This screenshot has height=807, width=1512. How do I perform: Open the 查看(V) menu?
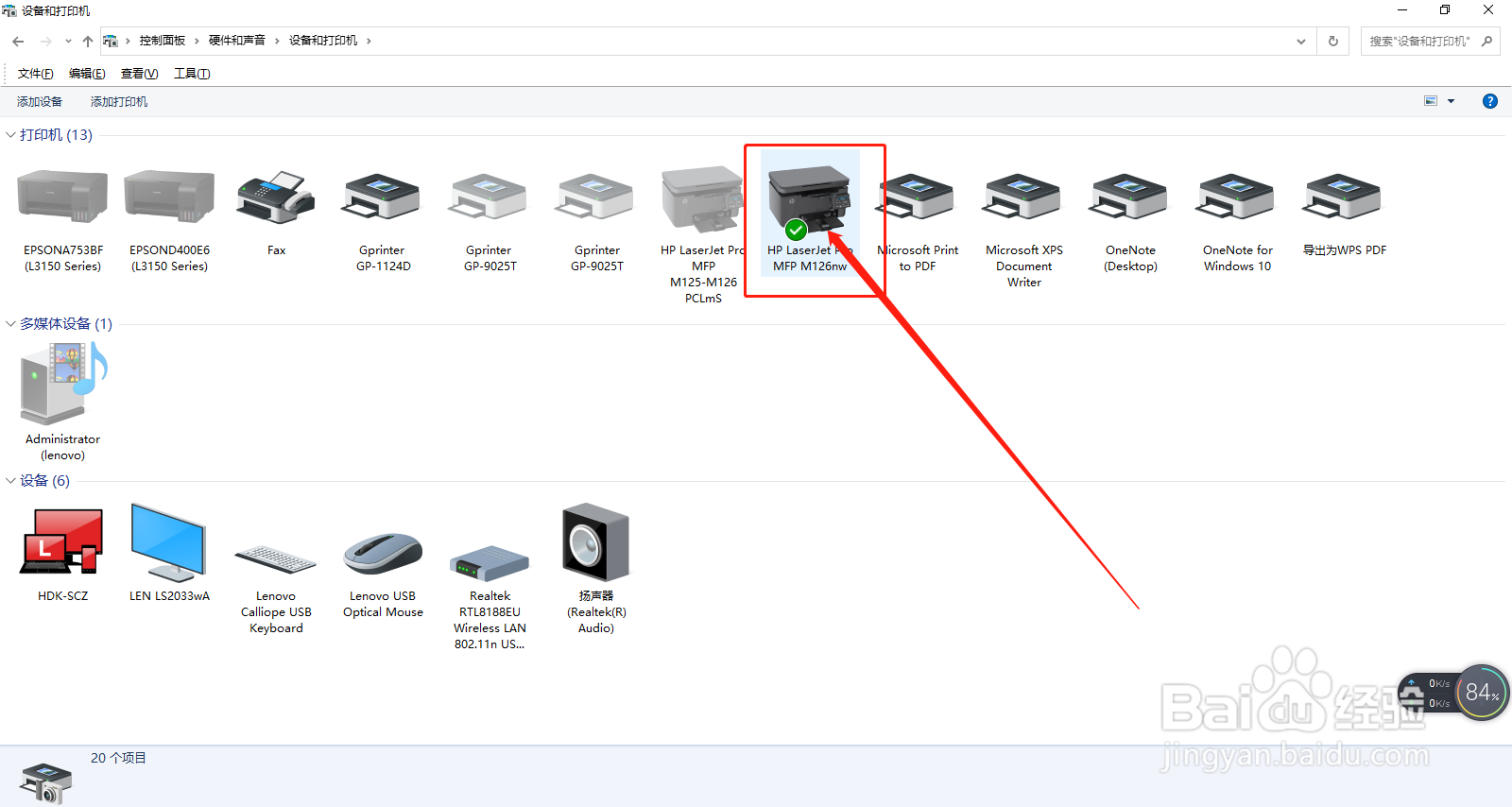tap(139, 74)
